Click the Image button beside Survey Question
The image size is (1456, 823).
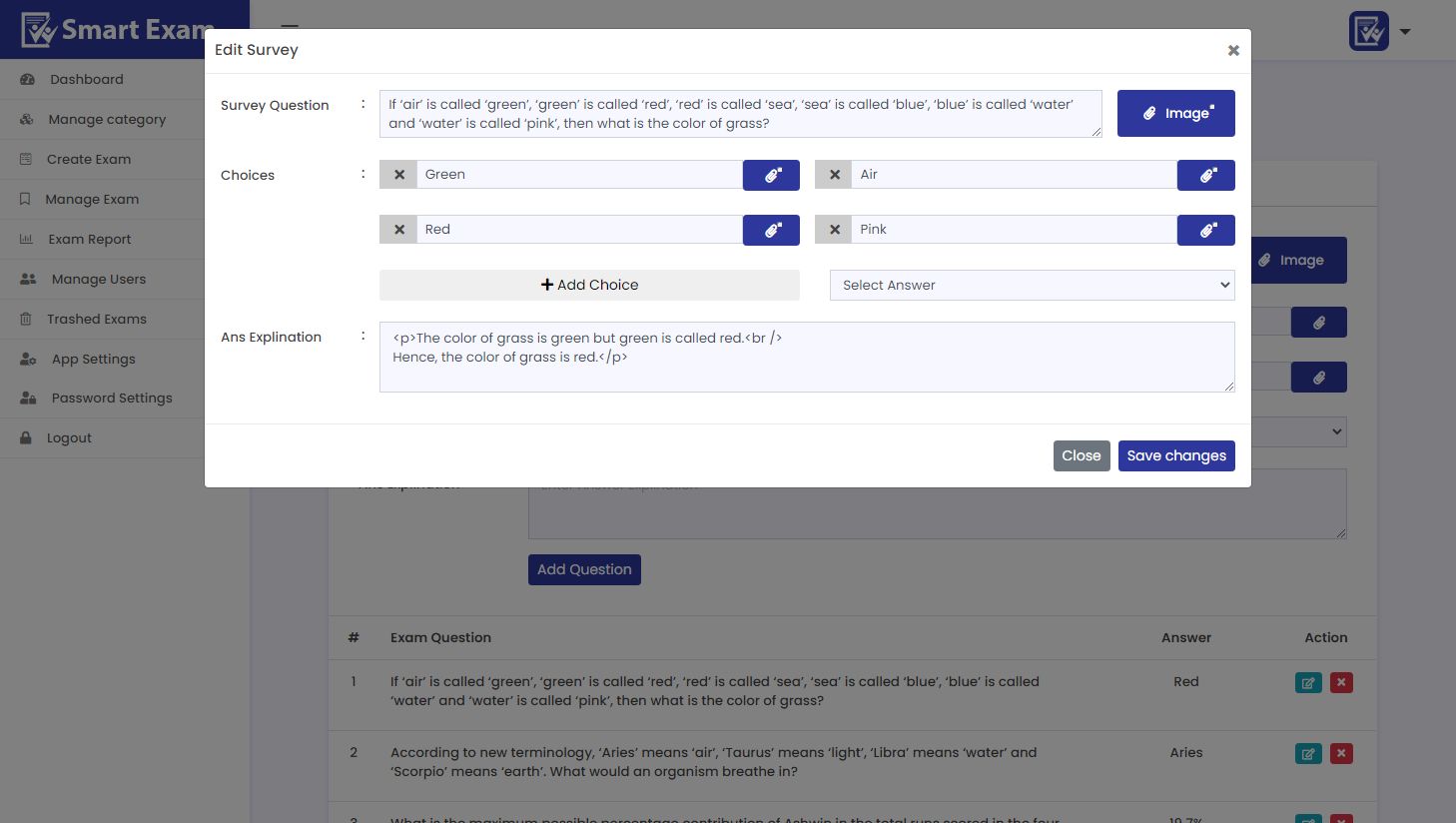coord(1175,113)
